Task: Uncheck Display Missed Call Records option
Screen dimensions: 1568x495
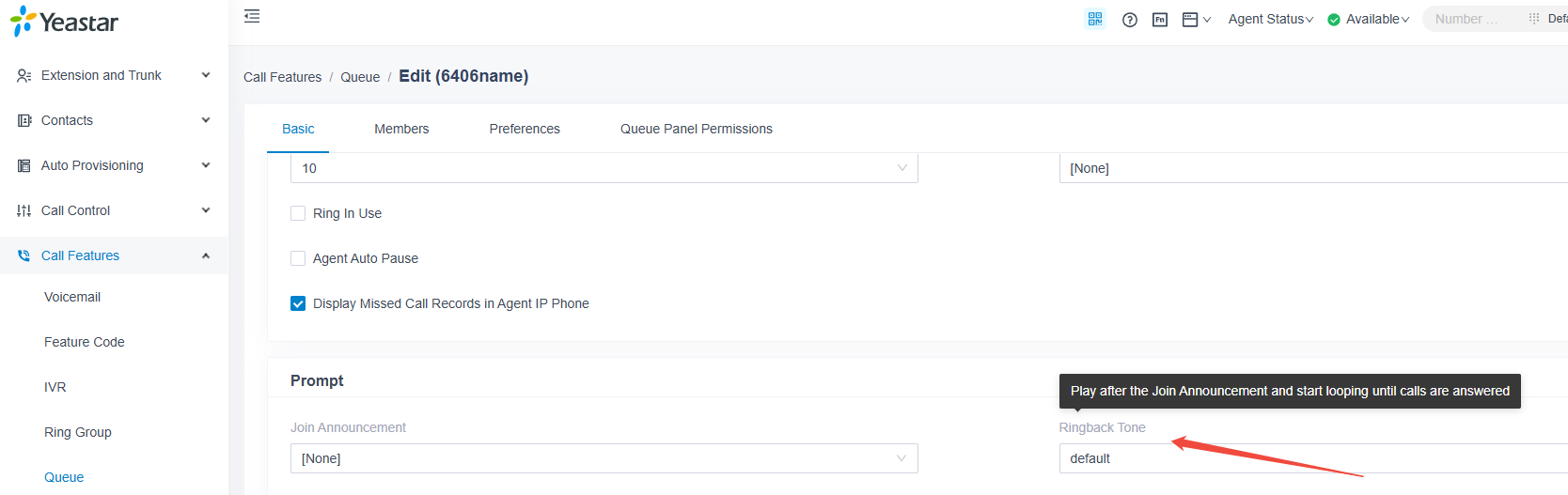Action: pos(298,303)
